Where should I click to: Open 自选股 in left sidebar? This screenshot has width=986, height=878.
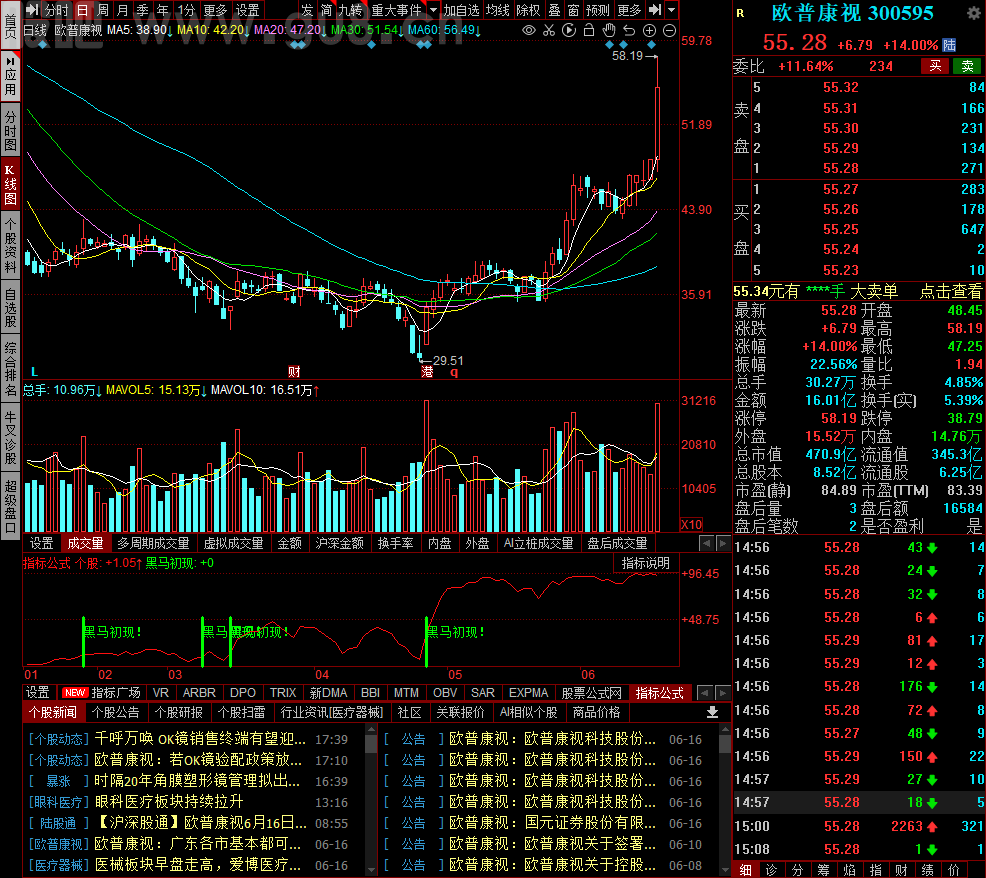click(x=11, y=307)
